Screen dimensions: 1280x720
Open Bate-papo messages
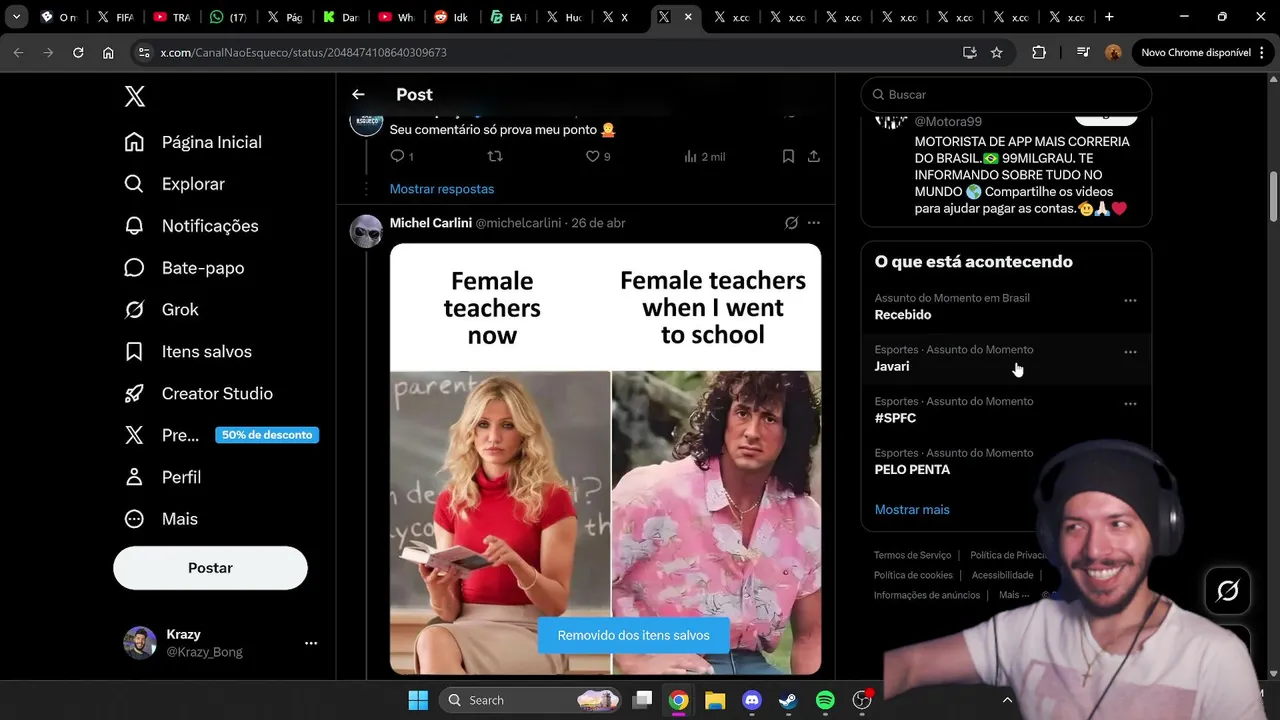(184, 268)
